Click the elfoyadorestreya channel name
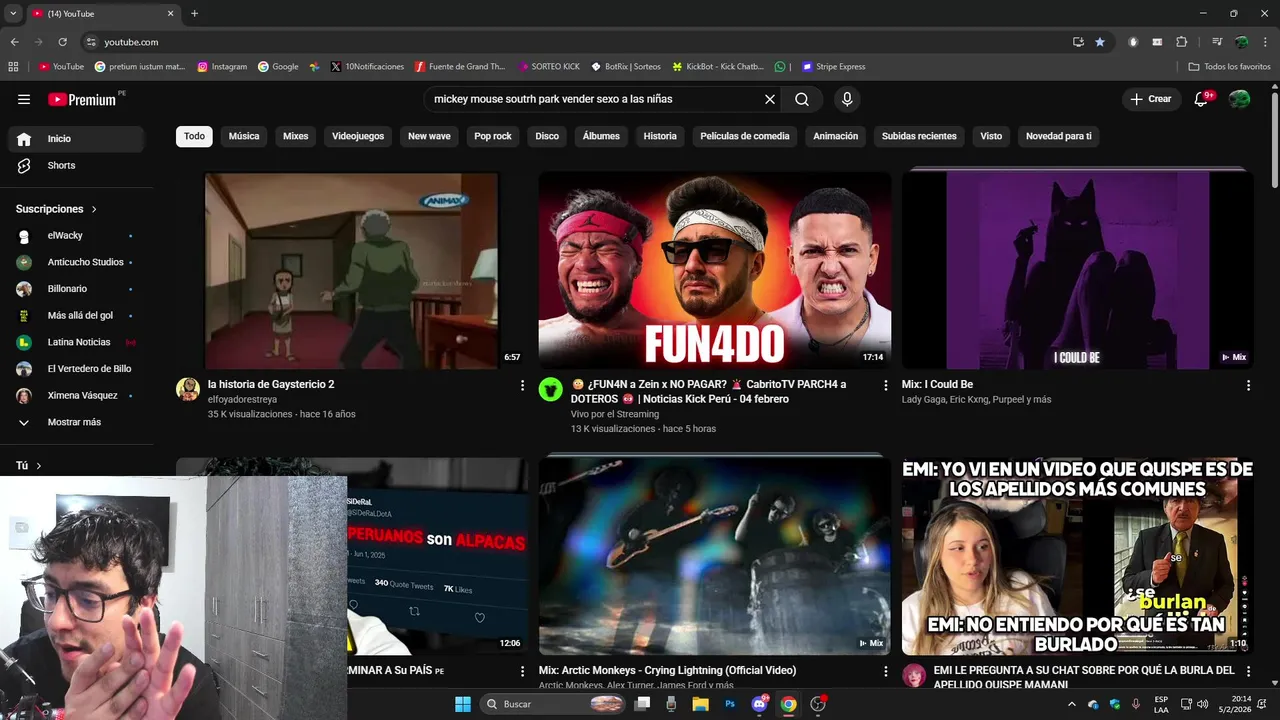This screenshot has width=1280, height=720. pos(242,399)
